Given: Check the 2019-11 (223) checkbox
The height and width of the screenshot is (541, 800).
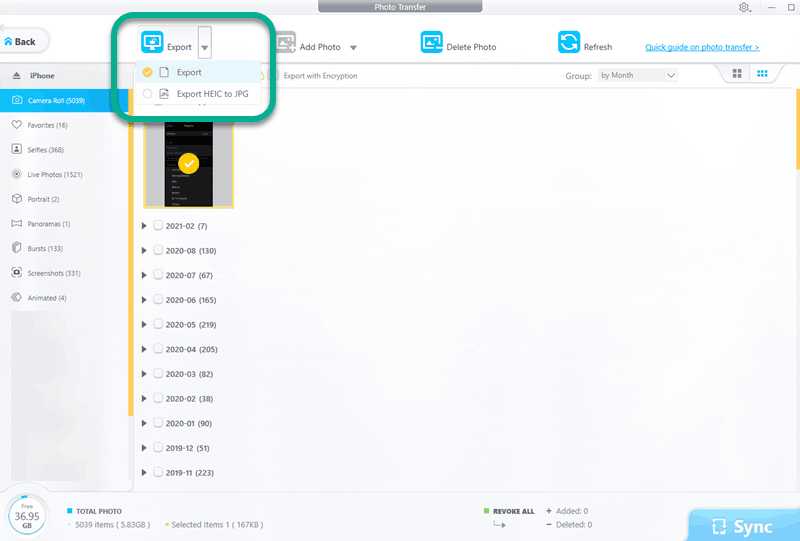Looking at the screenshot, I should tap(158, 472).
